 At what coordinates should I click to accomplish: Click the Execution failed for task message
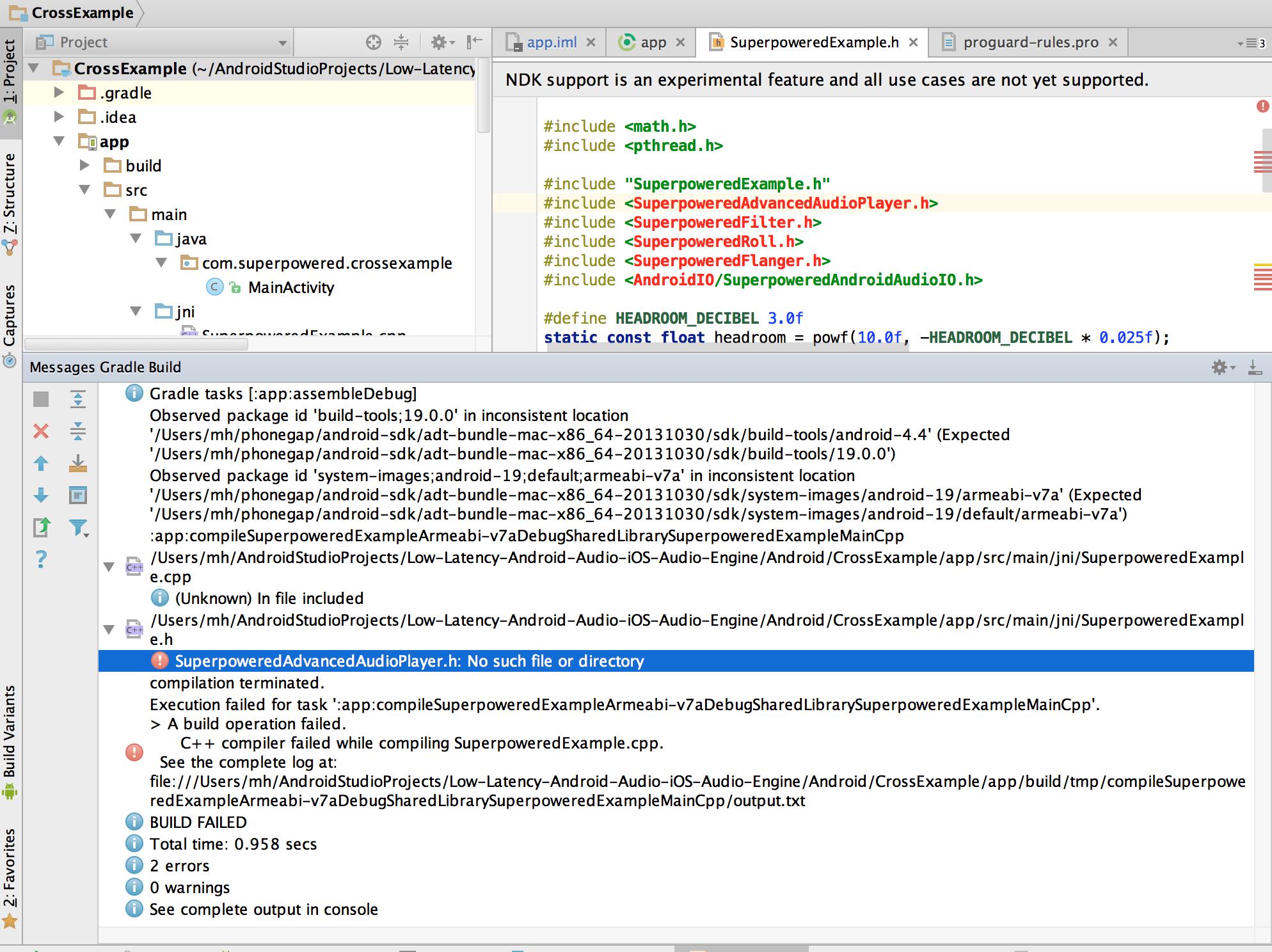pos(624,704)
